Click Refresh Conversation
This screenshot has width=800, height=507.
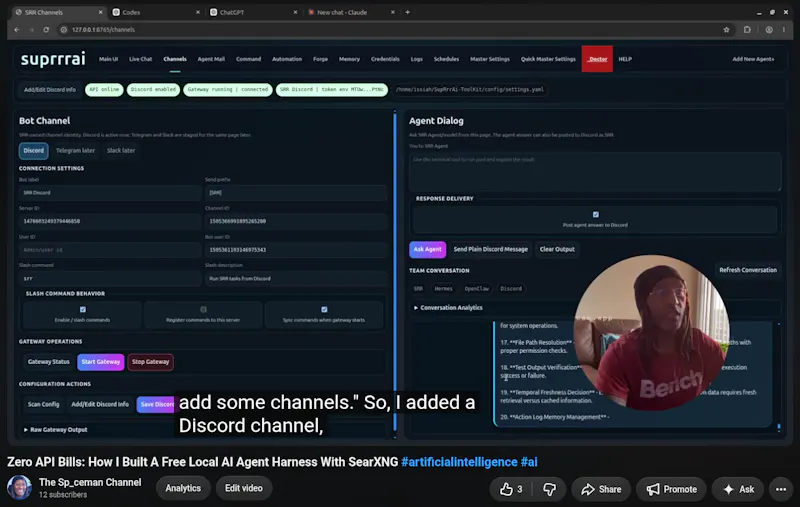tap(748, 270)
